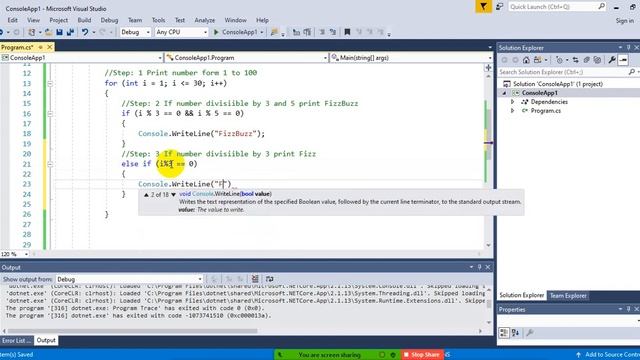Viewport: 640px width, 360px height.
Task: Click the Home icon in Solution Explorer
Action: pos(526,60)
